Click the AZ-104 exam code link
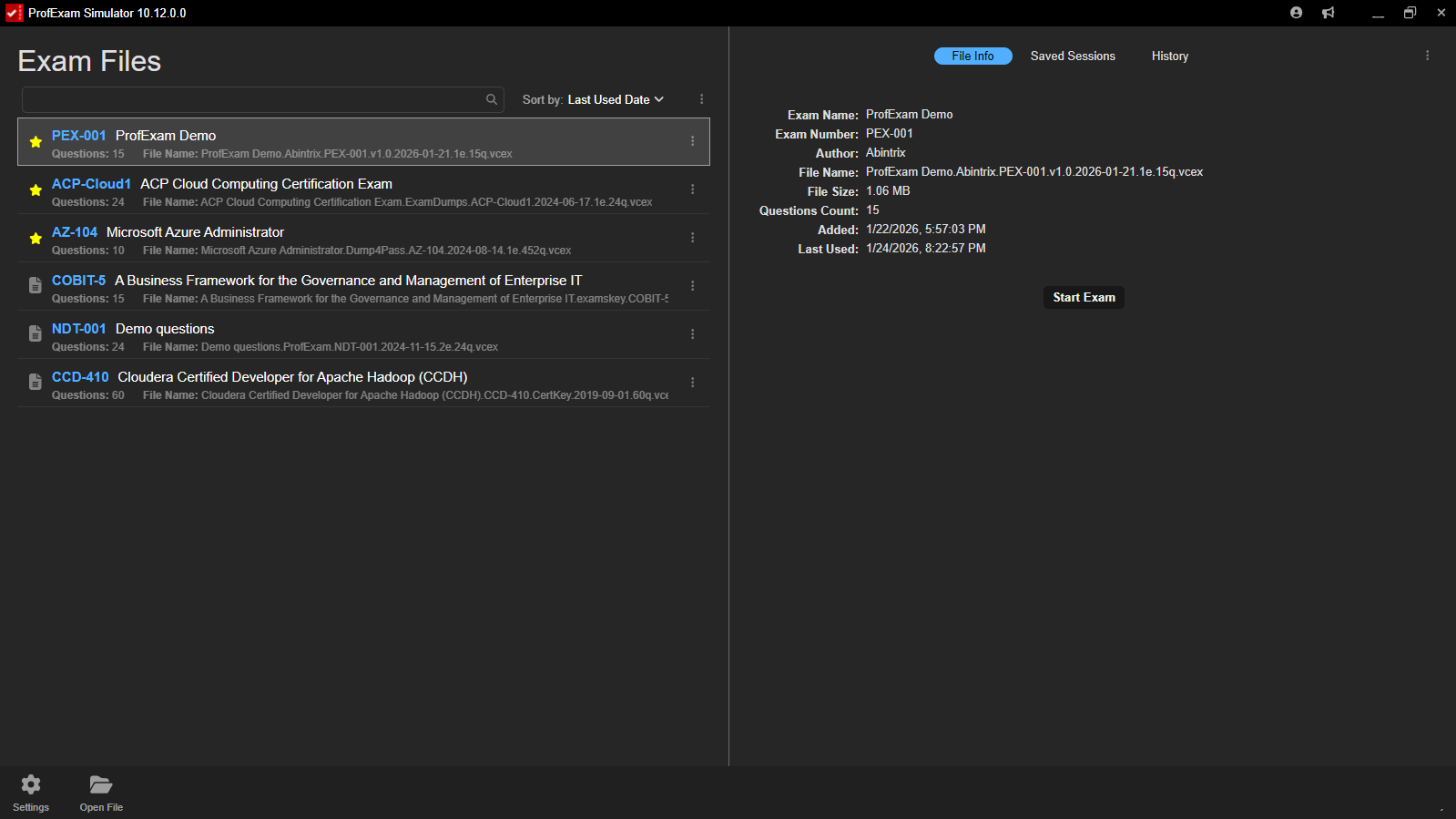Viewport: 1456px width, 819px height. tap(75, 232)
